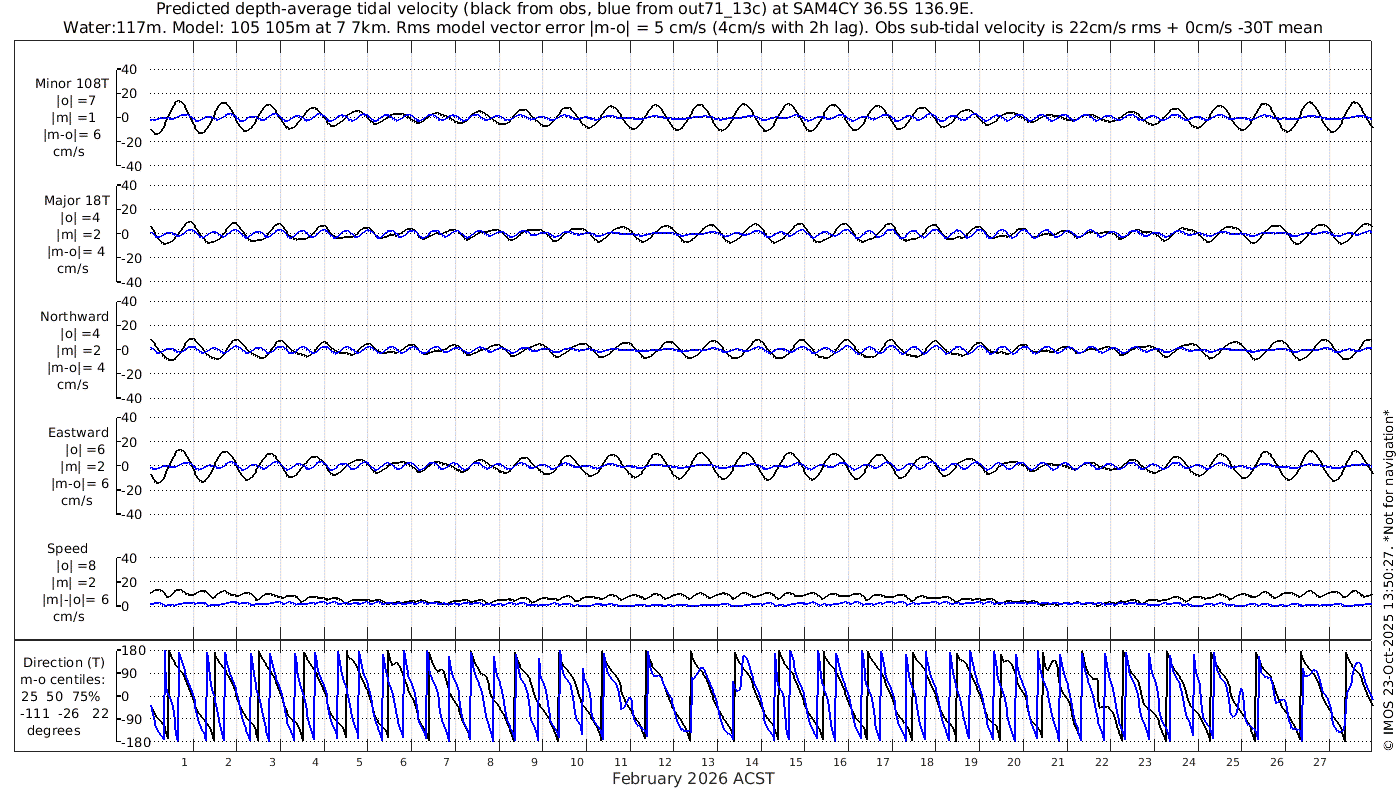Click day tick label '27' on date axis
Image resolution: width=1400 pixels, height=800 pixels.
[1320, 762]
